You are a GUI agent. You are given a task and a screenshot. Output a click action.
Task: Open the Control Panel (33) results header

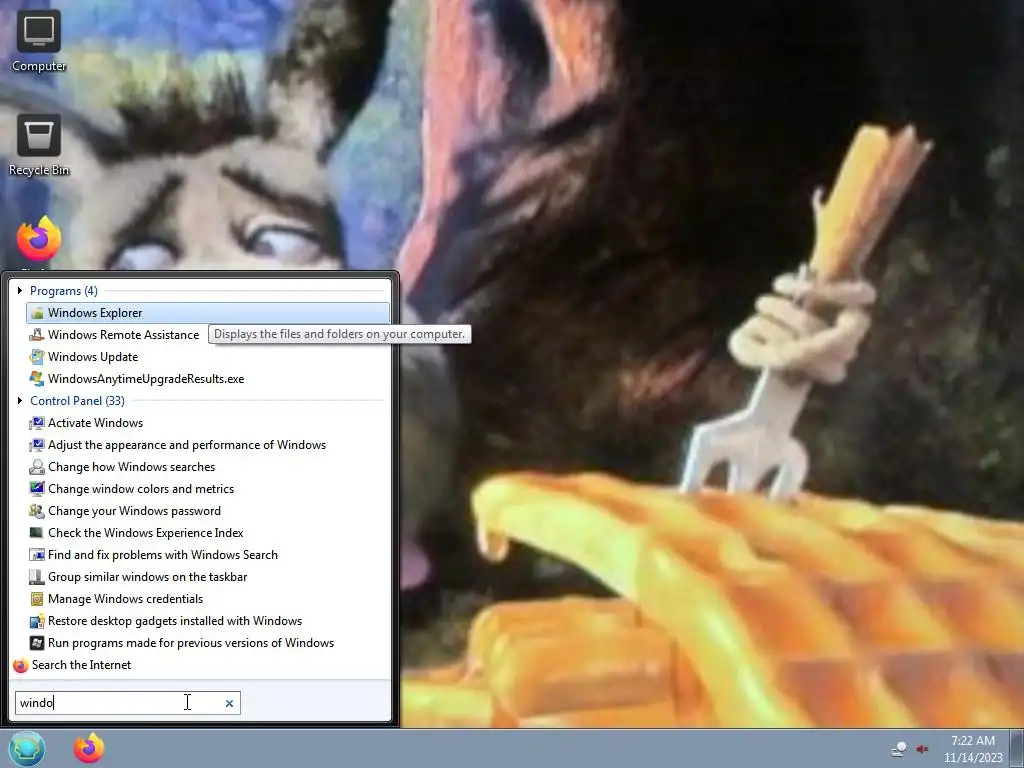click(x=77, y=401)
